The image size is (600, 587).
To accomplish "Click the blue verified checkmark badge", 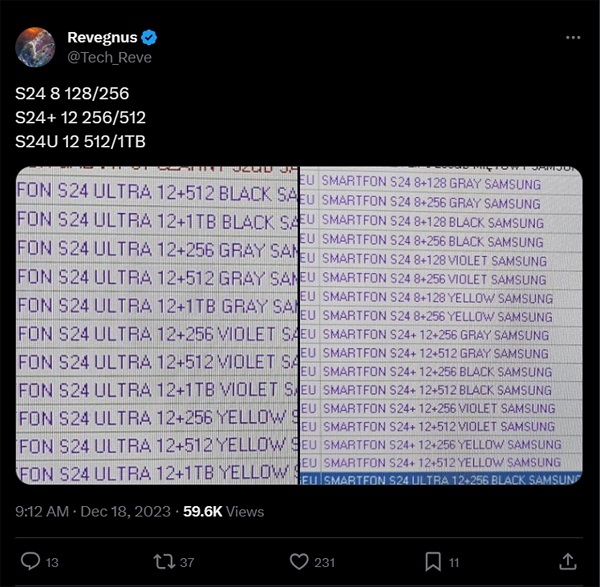I will (x=149, y=38).
